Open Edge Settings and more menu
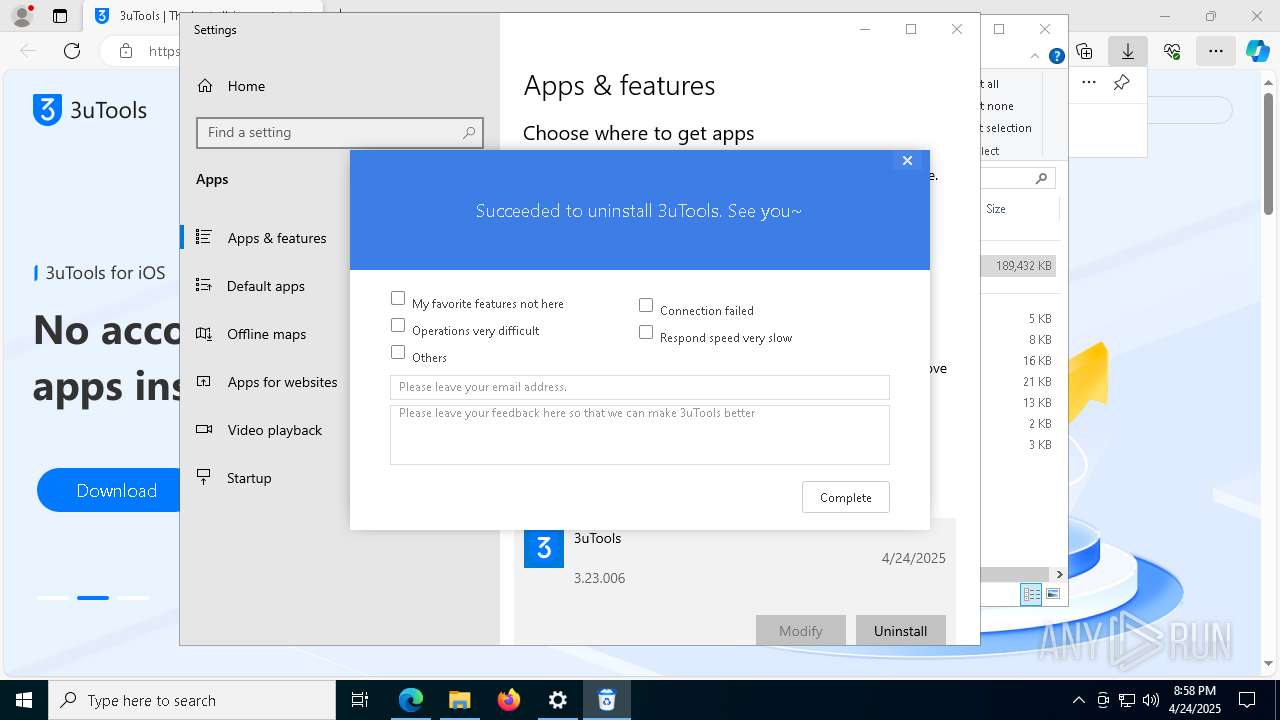The image size is (1280, 720). [1216, 51]
